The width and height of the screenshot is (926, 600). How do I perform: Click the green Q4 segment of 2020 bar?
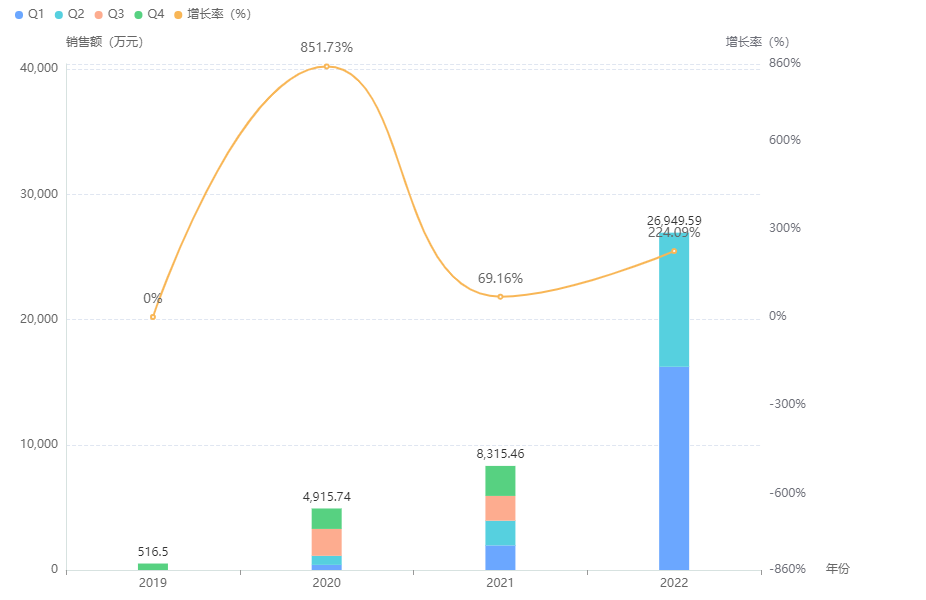point(326,518)
